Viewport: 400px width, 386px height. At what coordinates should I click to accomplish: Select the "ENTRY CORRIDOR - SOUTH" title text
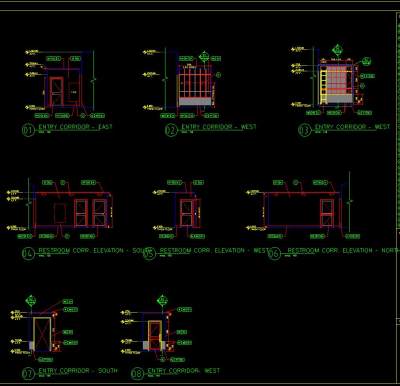(x=78, y=371)
